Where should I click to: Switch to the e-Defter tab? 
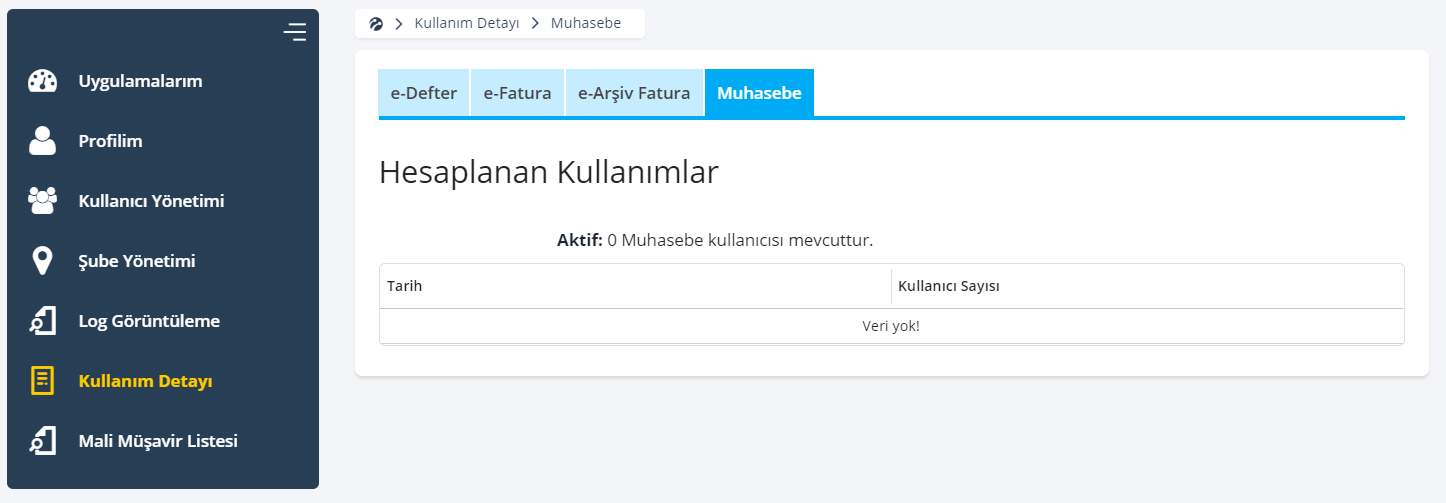(424, 93)
